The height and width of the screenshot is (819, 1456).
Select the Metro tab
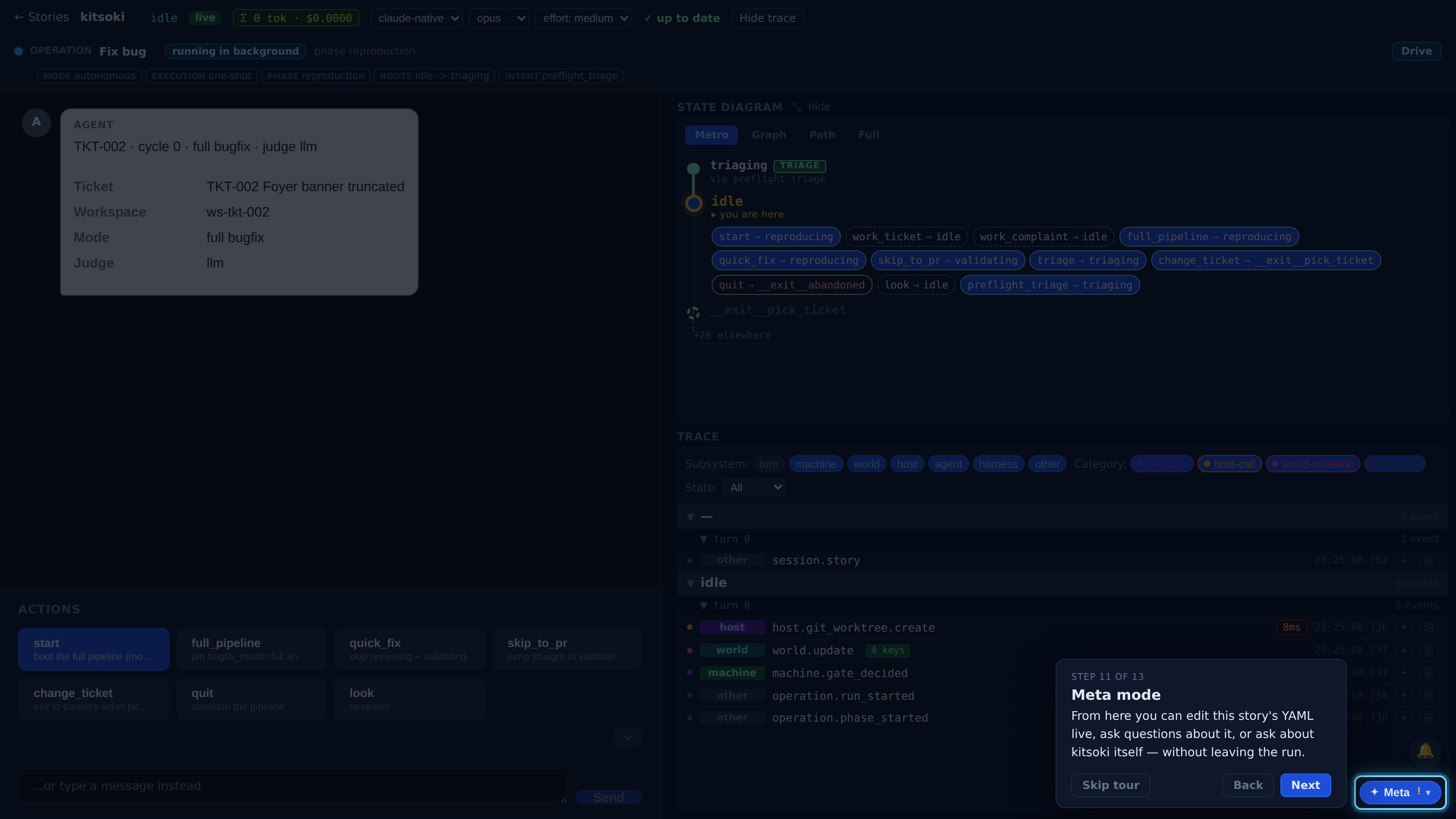[x=711, y=135]
